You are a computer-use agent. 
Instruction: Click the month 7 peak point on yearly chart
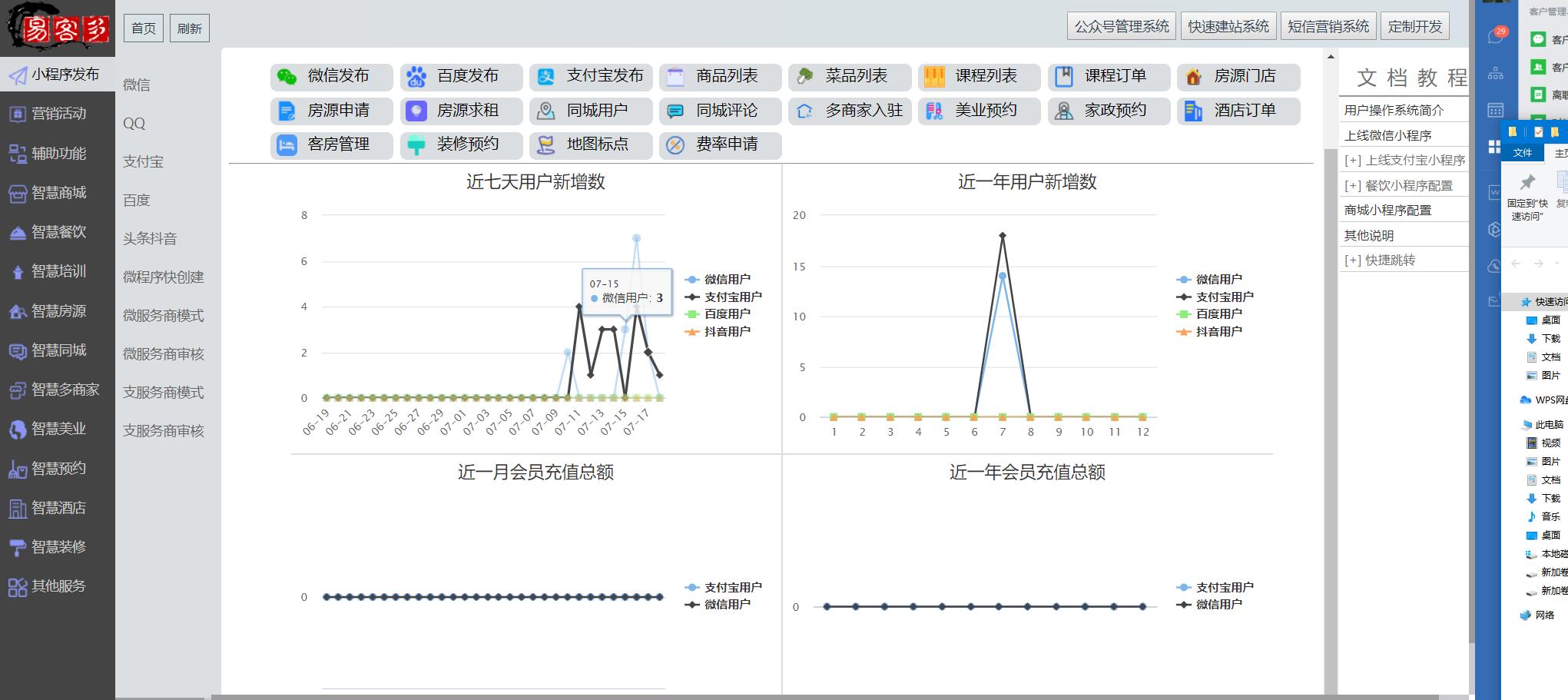(1002, 236)
